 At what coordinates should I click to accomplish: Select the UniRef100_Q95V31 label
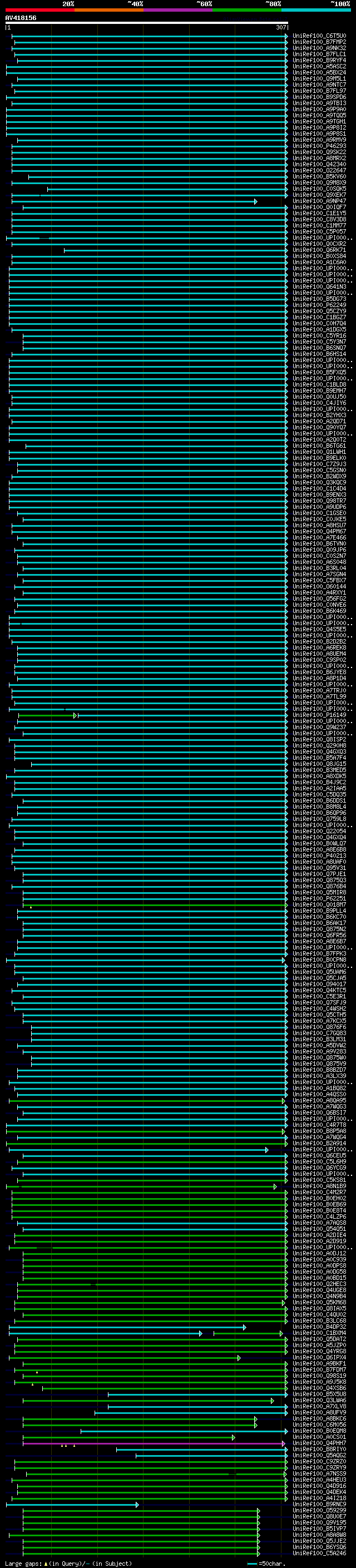tap(319, 868)
